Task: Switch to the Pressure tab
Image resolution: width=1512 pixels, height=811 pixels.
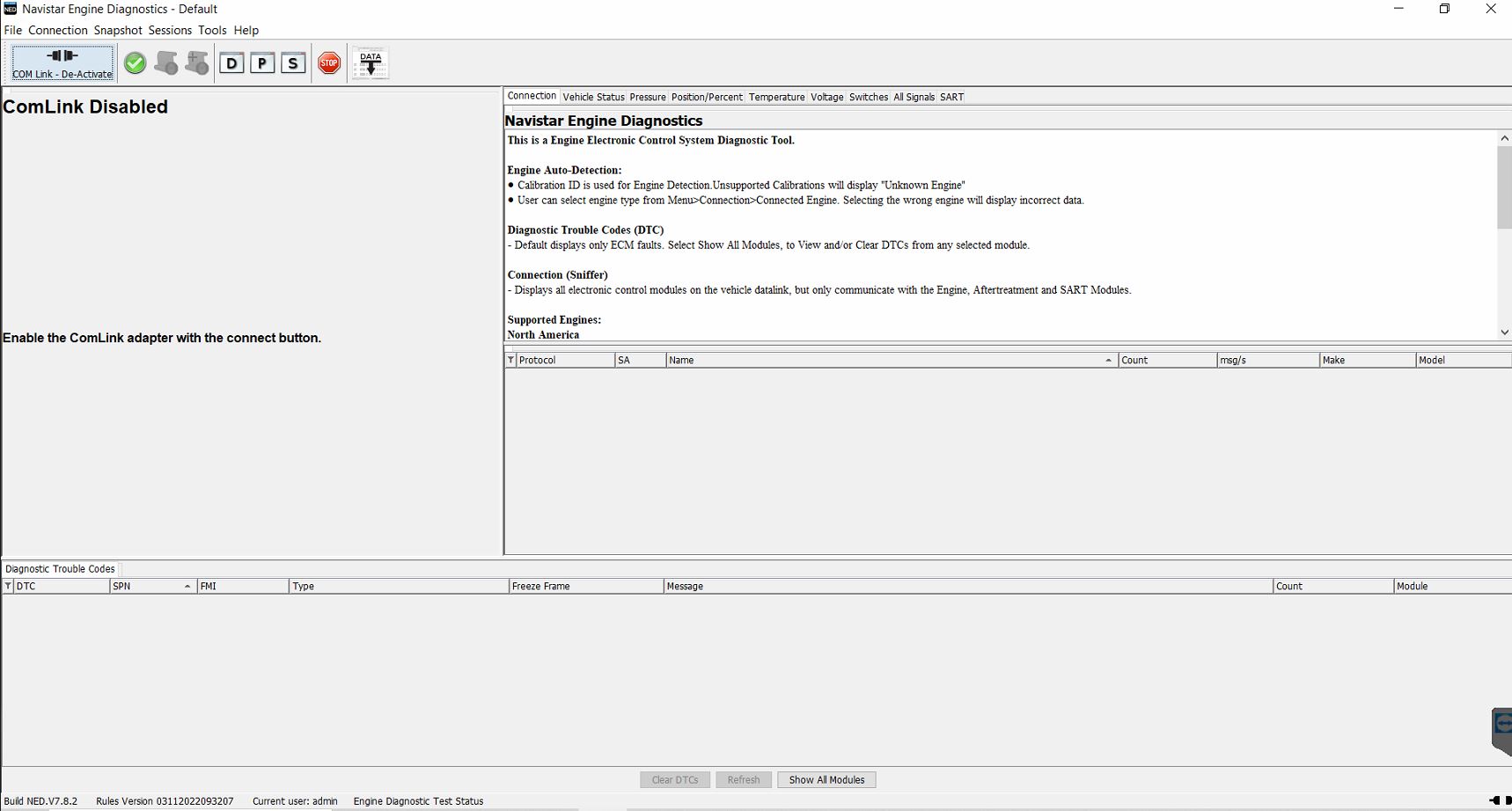Action: 648,97
